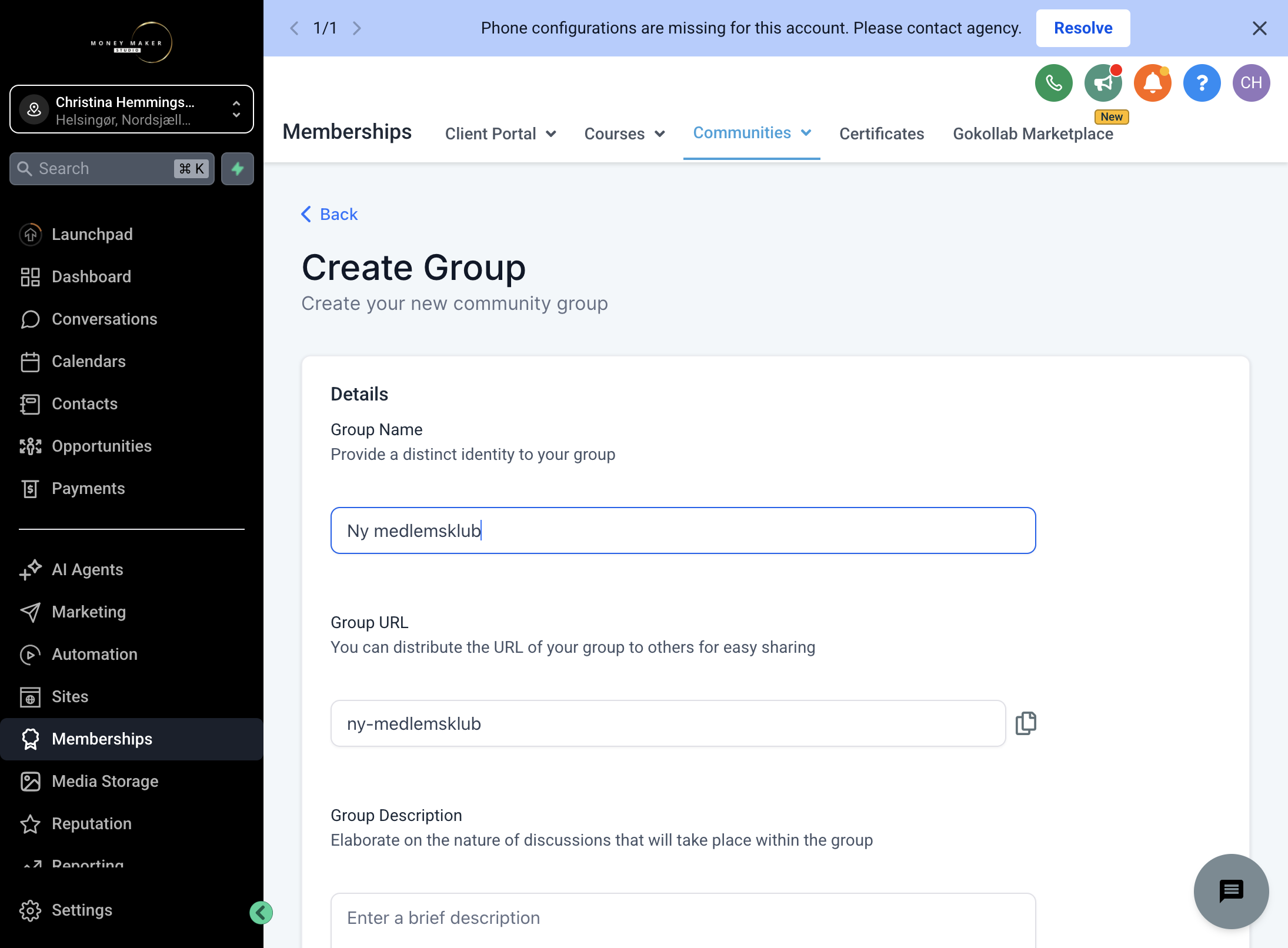Click the Group Name input field
This screenshot has height=948, width=1288.
click(683, 530)
